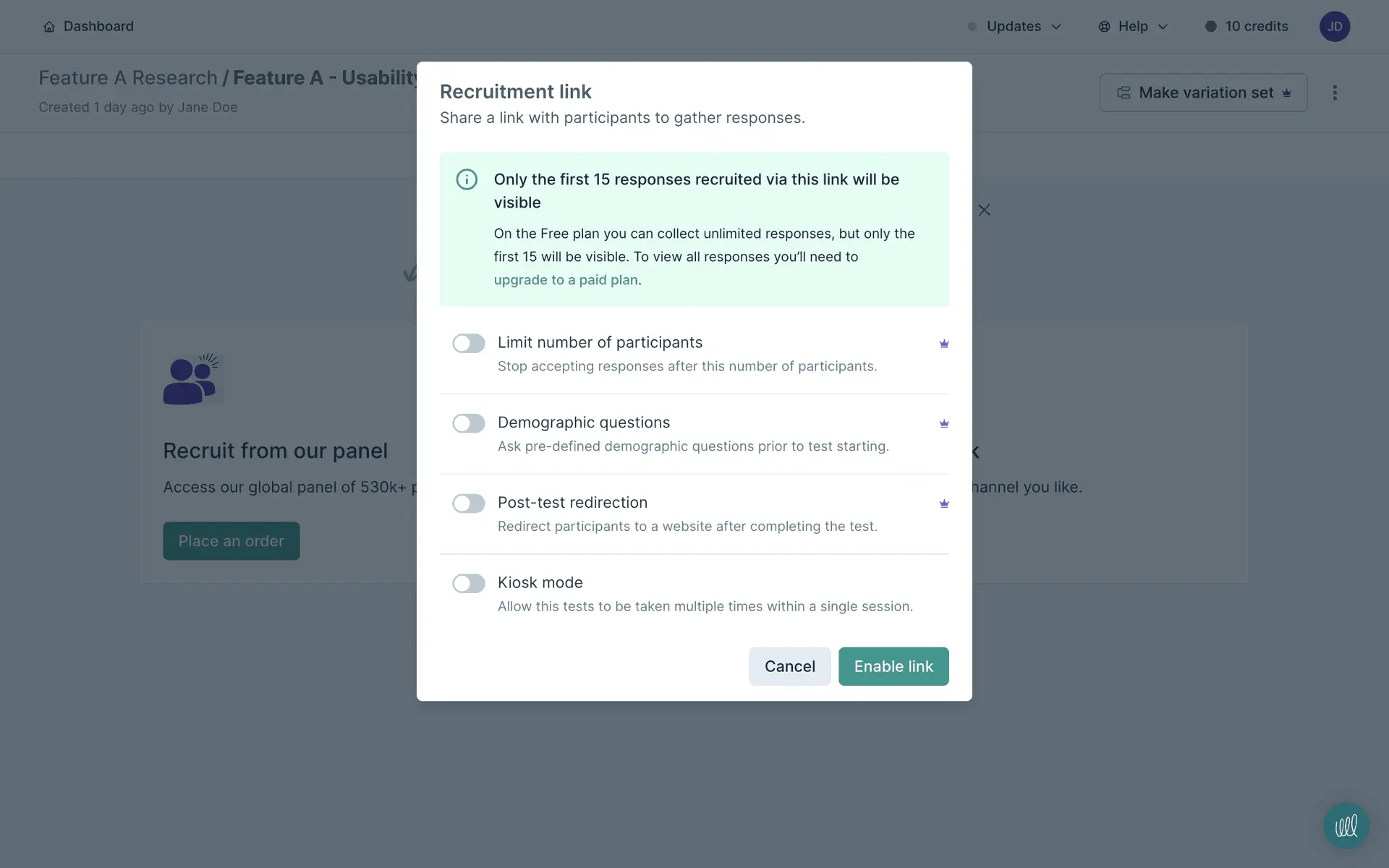This screenshot has height=868, width=1389.
Task: Click the crown icon beside Post-test redirection
Action: point(944,504)
